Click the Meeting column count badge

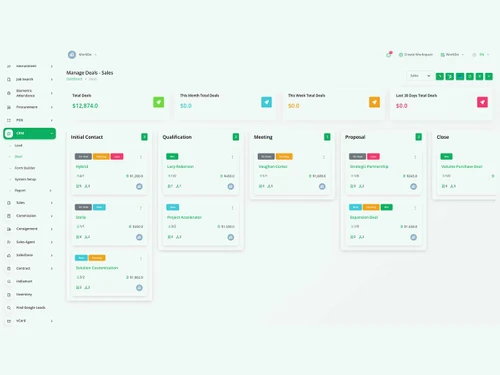tap(327, 137)
